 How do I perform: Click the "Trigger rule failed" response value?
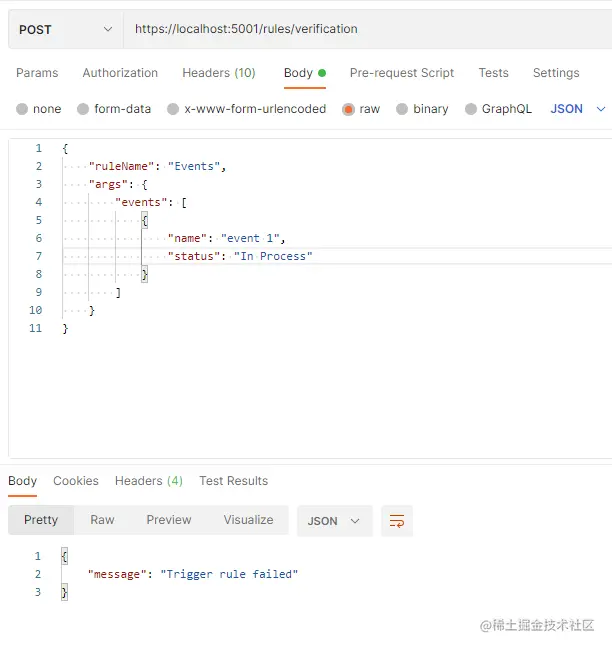point(229,574)
